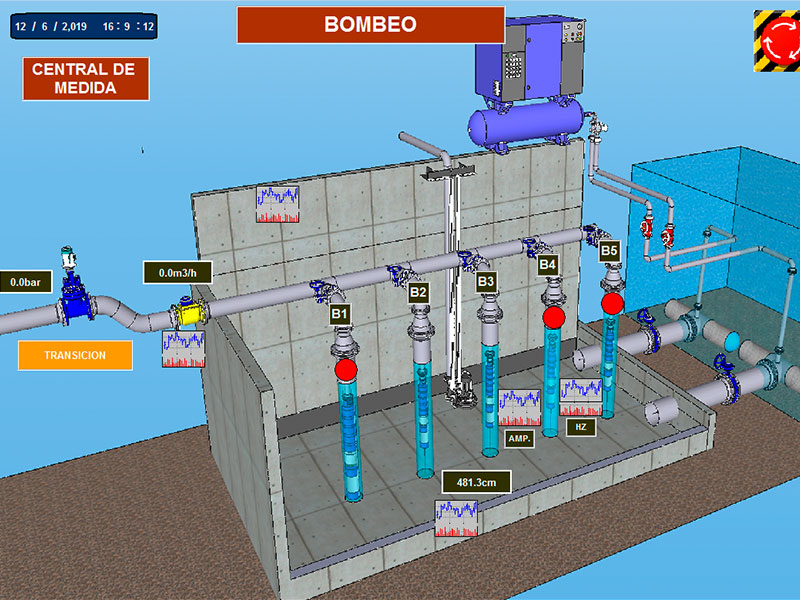
Task: Open the CENTRAL DE MEDIDA screen
Action: (x=86, y=79)
